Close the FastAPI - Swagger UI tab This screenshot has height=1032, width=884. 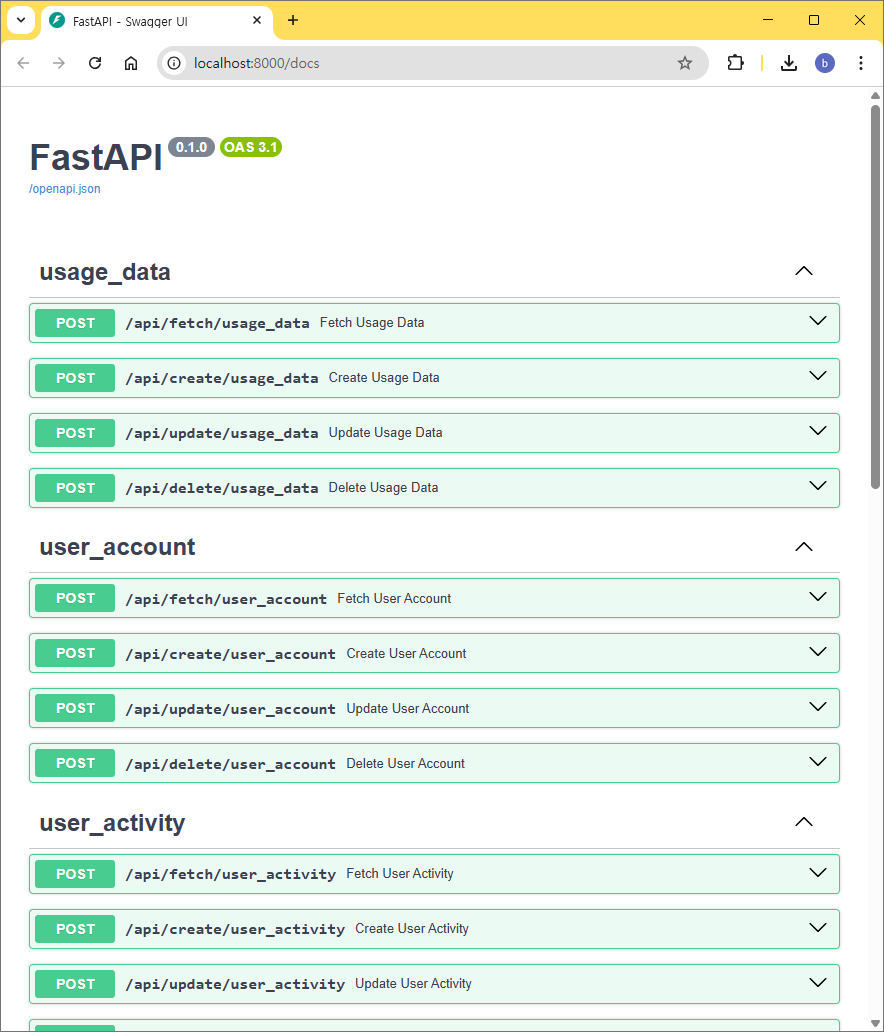(x=257, y=20)
